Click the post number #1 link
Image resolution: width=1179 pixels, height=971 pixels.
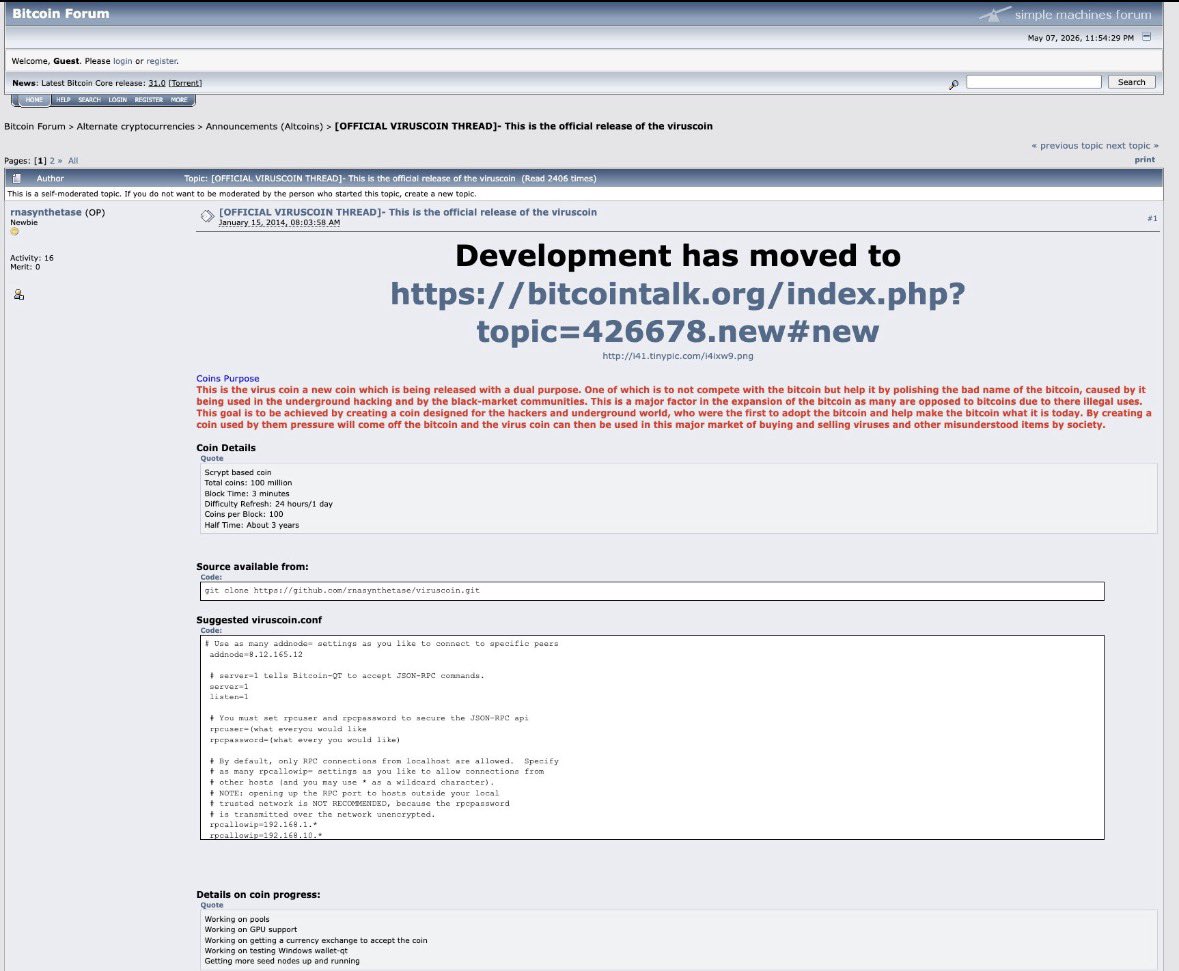[x=1152, y=218]
